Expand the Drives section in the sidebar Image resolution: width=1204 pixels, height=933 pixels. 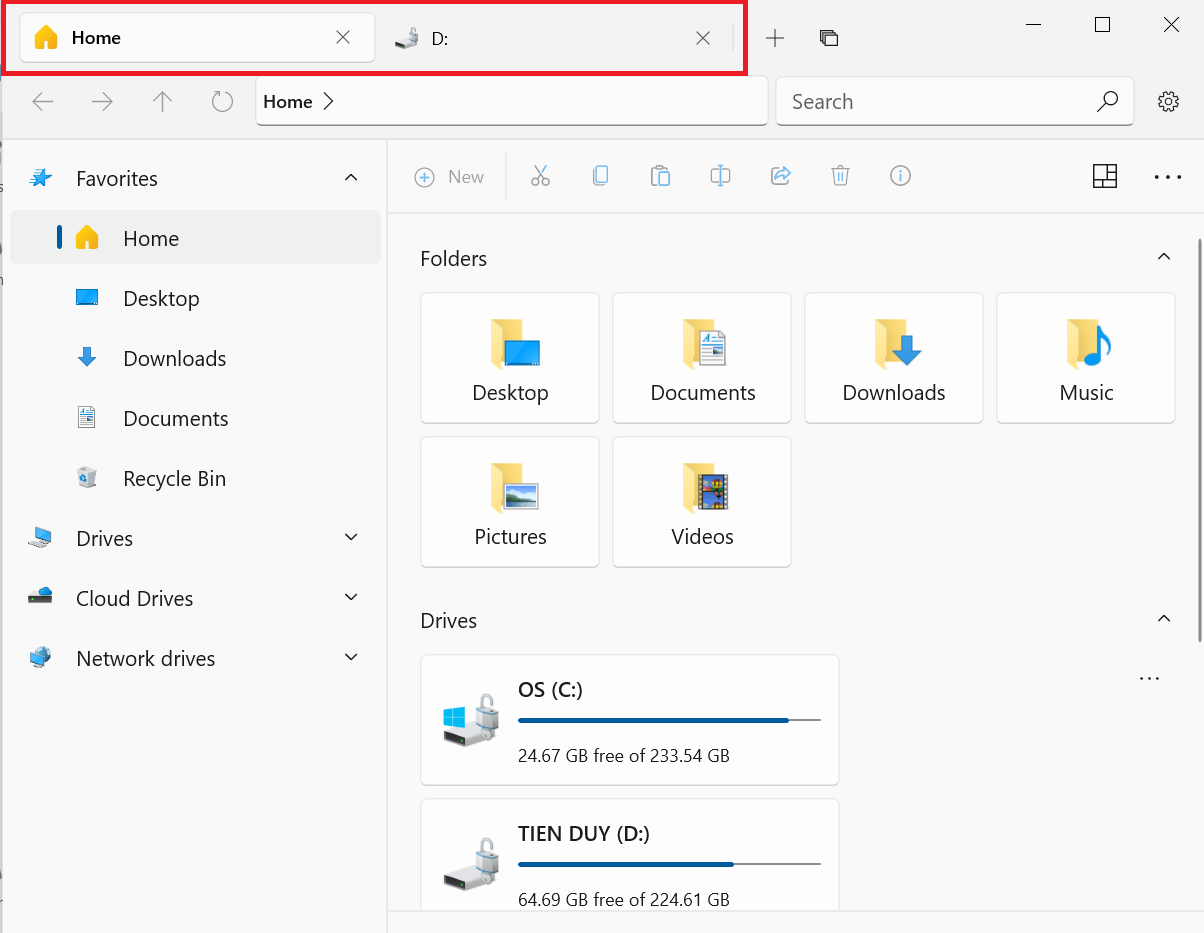350,537
